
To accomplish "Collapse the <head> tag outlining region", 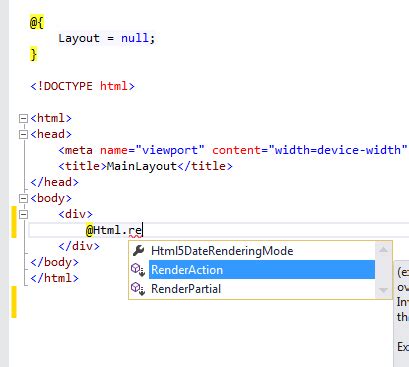I will 23,134.
